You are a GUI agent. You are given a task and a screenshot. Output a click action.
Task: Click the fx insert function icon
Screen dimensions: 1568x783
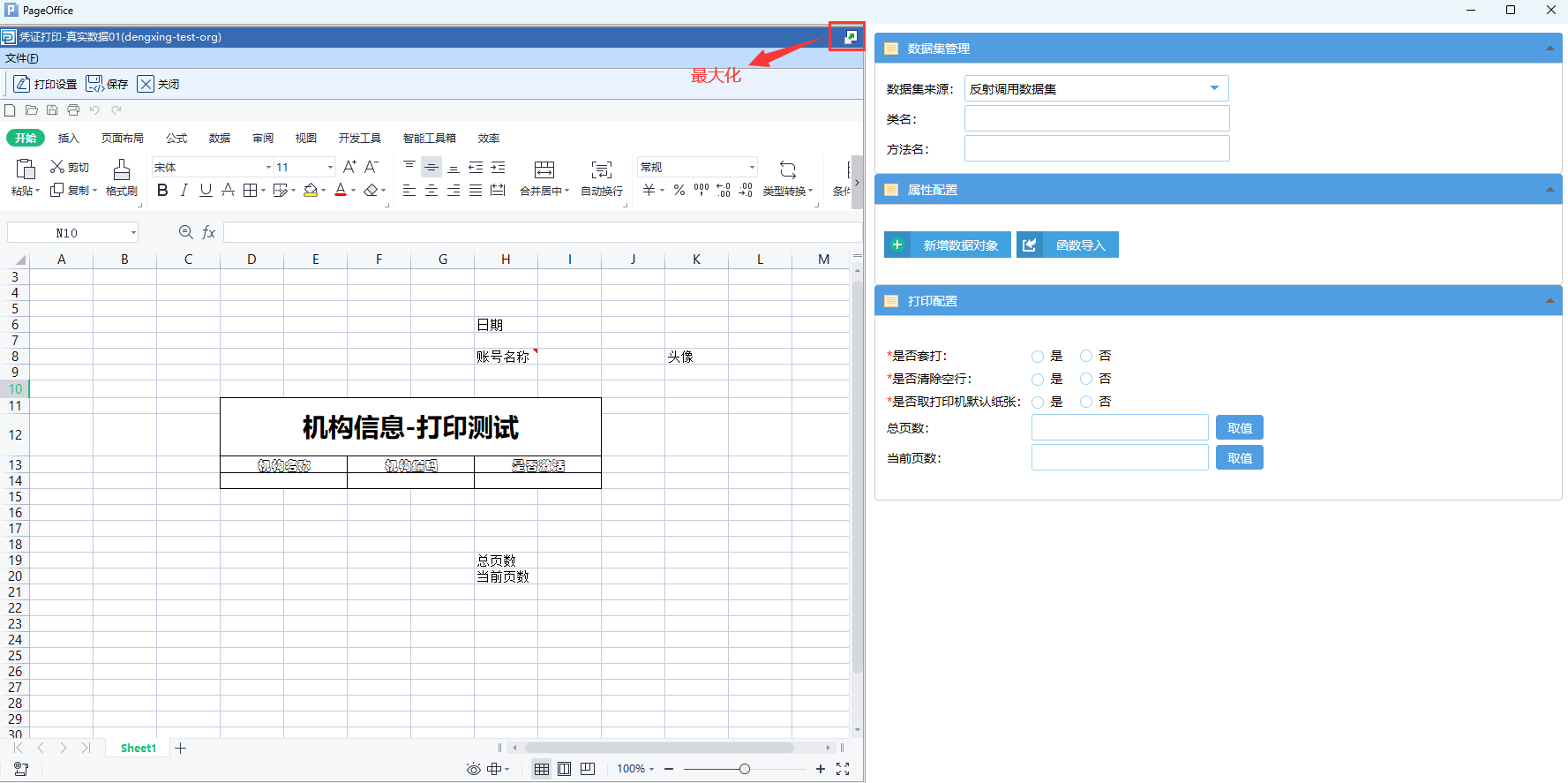(209, 232)
